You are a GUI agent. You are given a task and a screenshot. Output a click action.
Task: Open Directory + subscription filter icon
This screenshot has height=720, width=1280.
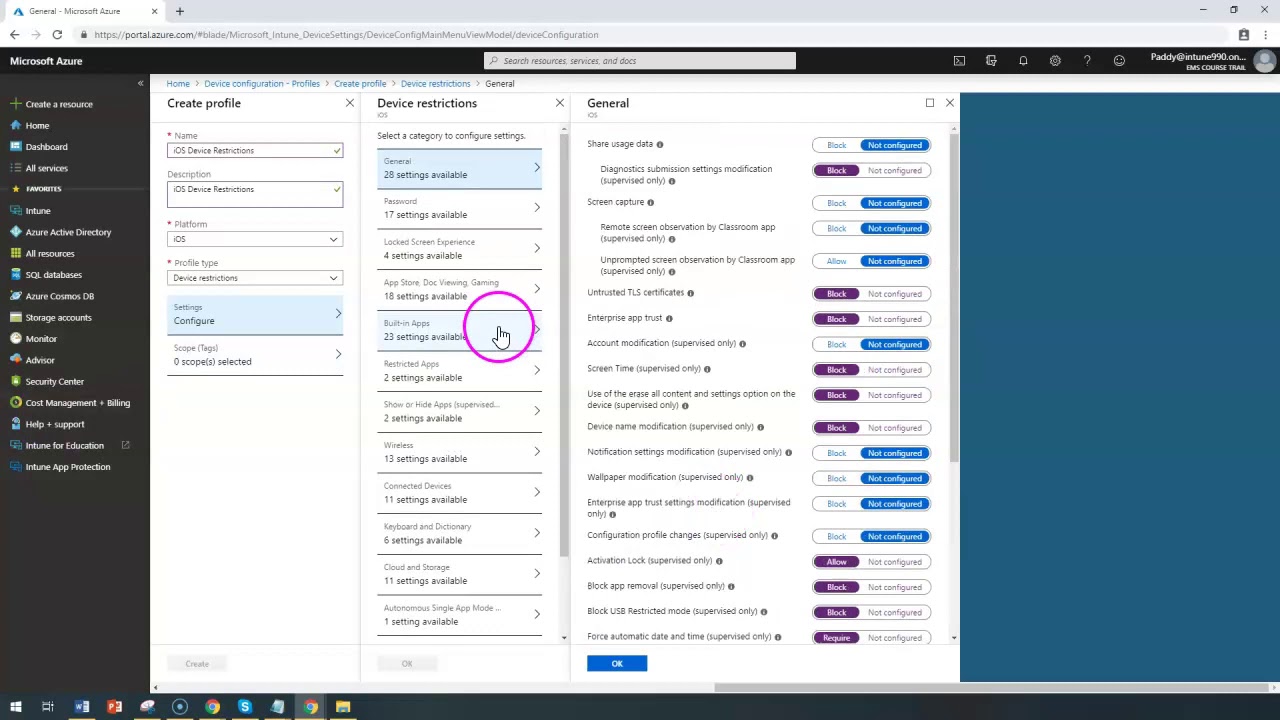[x=991, y=61]
